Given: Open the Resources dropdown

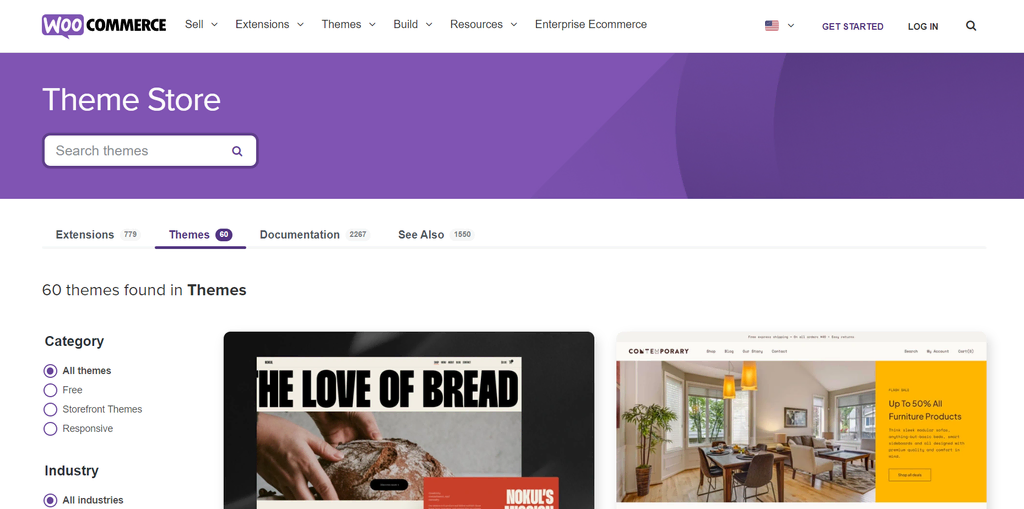Looking at the screenshot, I should (483, 24).
